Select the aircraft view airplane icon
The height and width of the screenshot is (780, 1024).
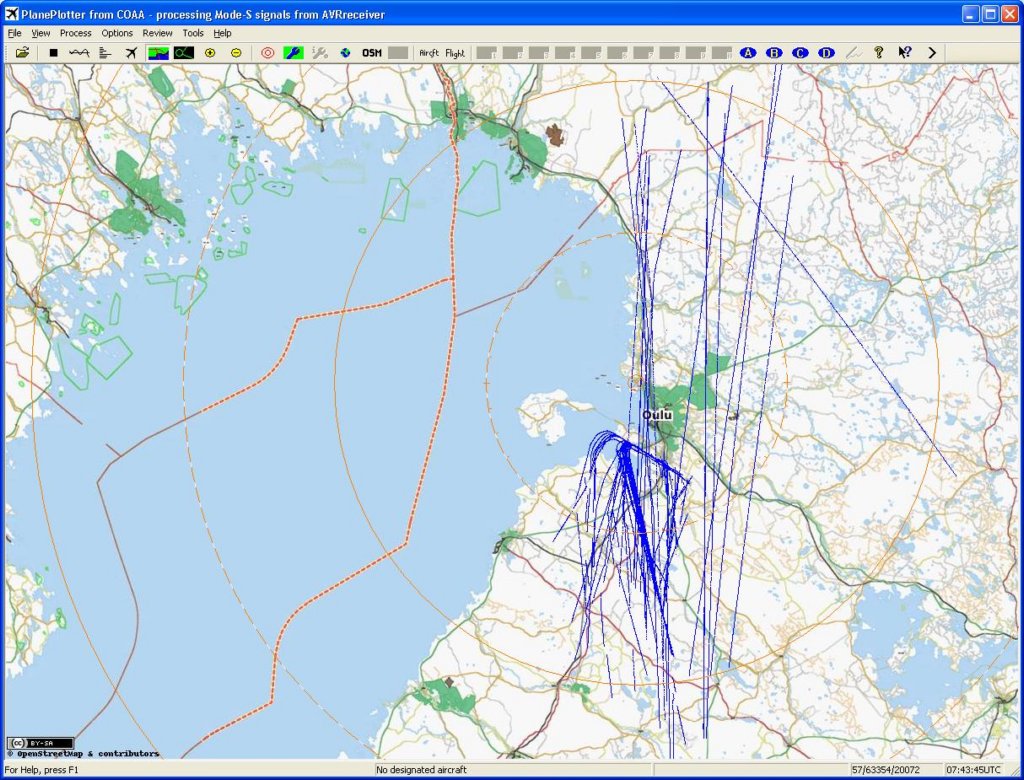click(x=131, y=53)
